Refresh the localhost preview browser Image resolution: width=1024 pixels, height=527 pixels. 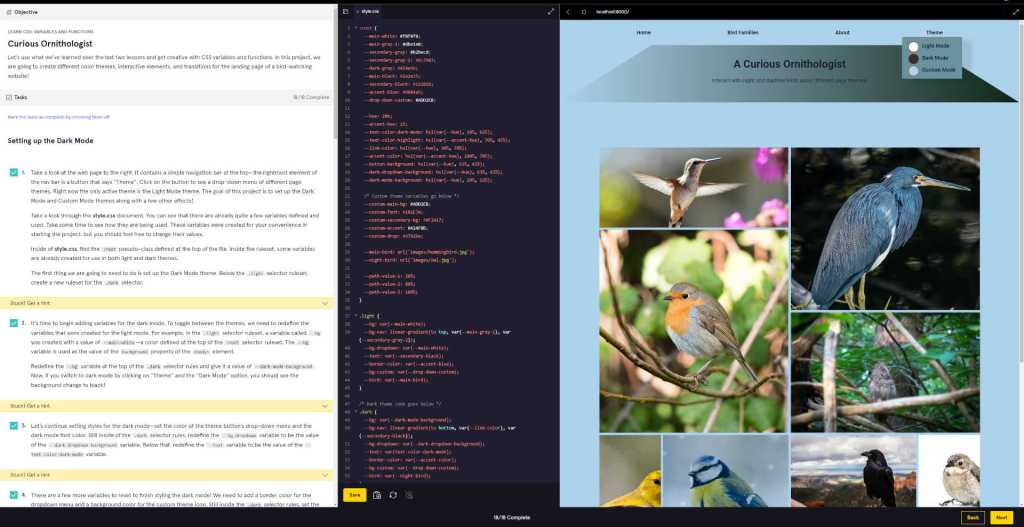click(x=582, y=12)
